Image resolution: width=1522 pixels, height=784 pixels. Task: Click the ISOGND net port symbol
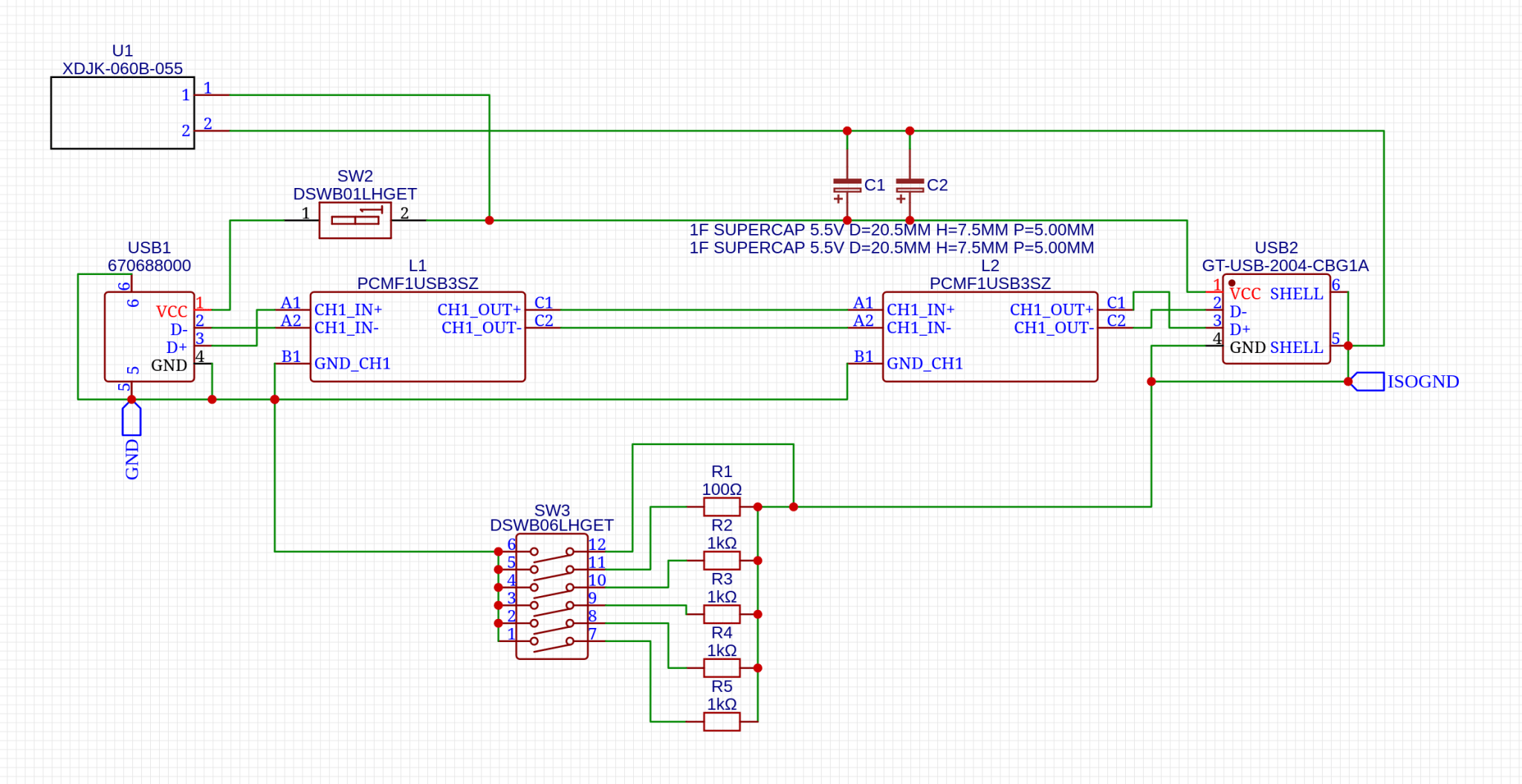pos(1367,381)
